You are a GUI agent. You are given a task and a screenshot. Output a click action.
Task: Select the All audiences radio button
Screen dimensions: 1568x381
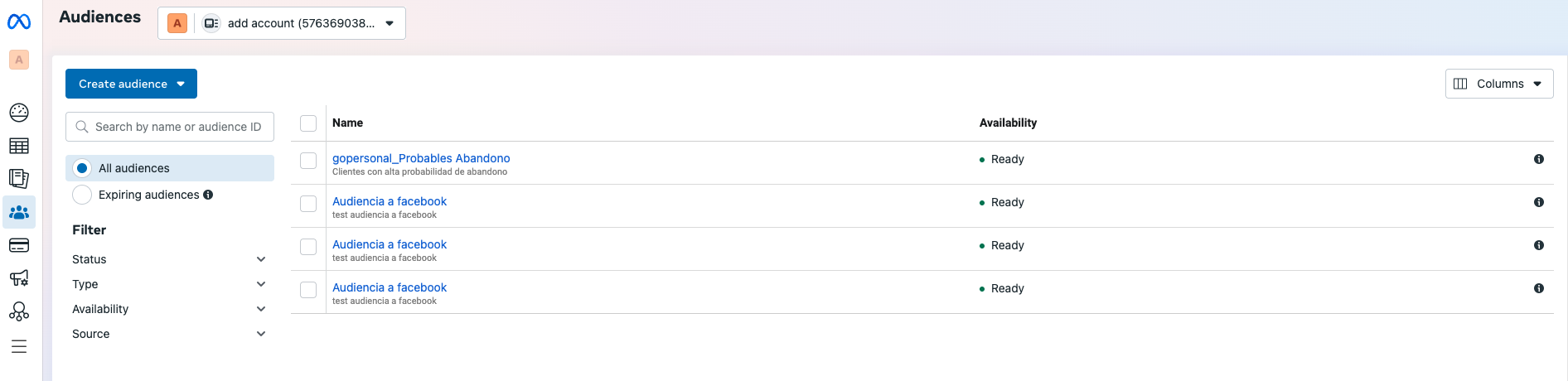(82, 168)
